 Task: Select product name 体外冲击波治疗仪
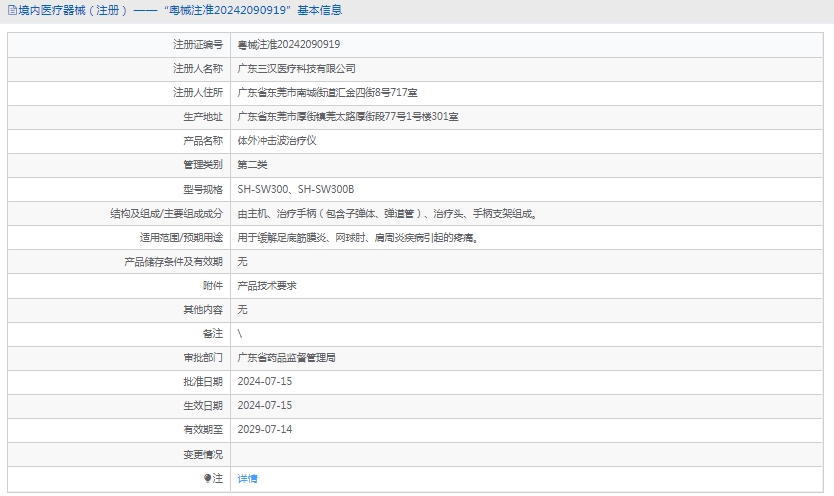(x=277, y=141)
